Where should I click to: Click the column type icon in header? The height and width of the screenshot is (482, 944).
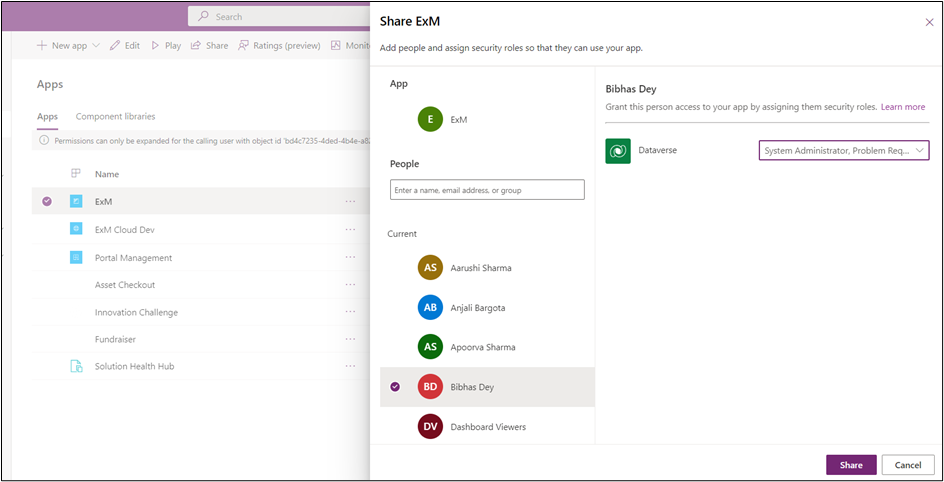click(76, 174)
